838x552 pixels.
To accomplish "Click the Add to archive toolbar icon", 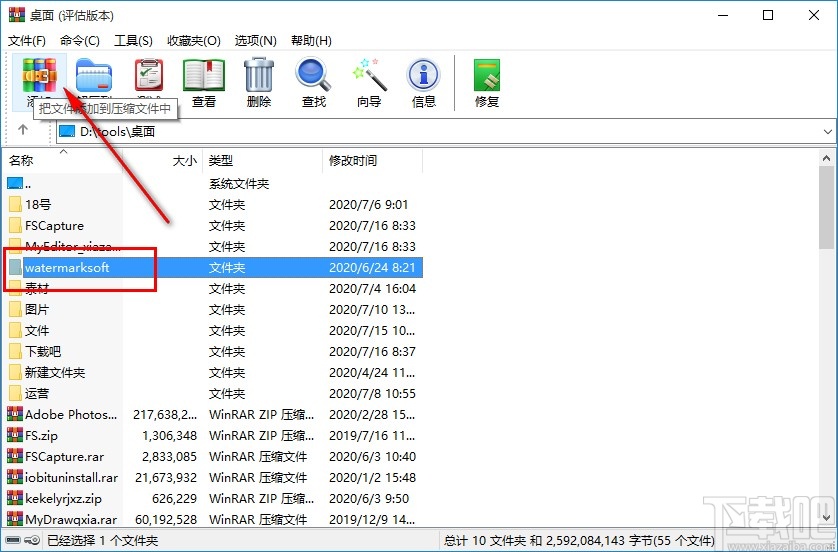I will tap(40, 76).
